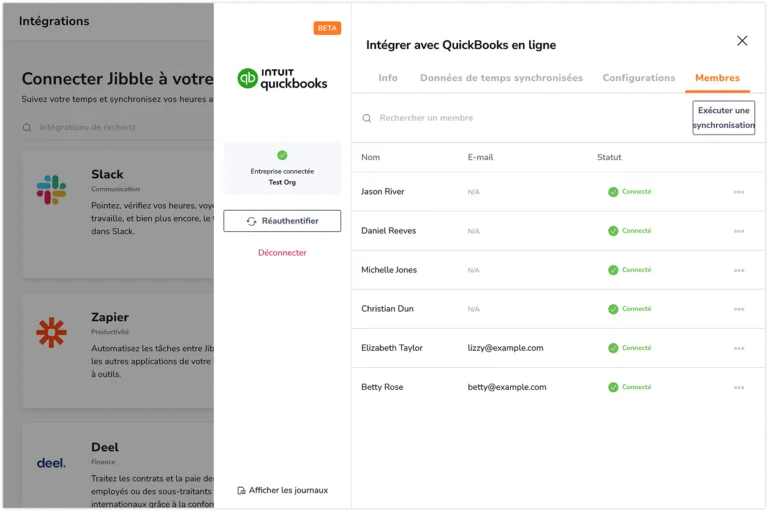Open the Configurations tab

(638, 78)
